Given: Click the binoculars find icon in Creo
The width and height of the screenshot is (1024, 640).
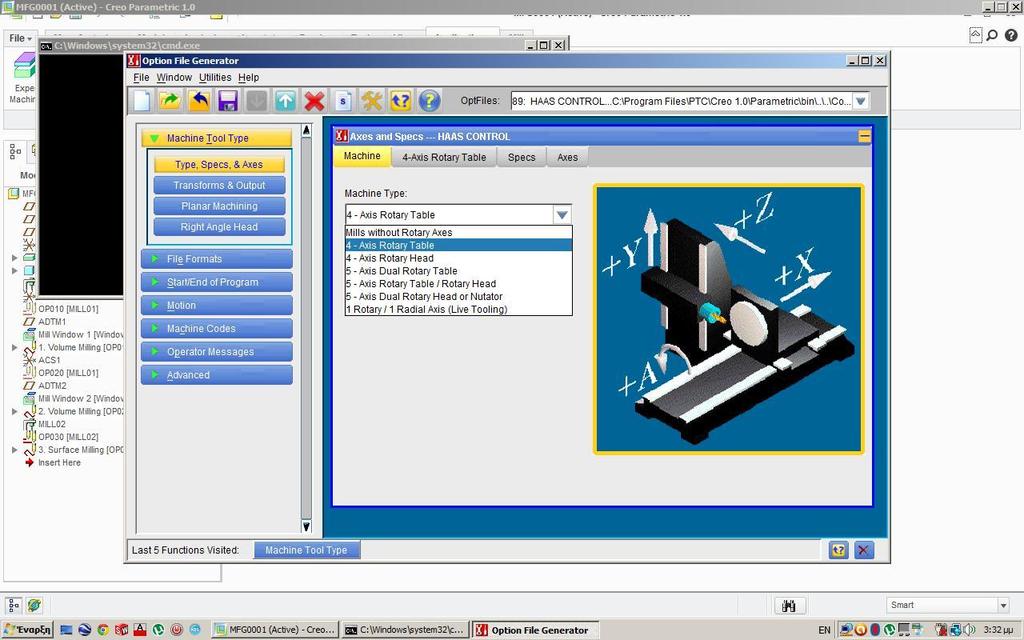Looking at the screenshot, I should [x=789, y=605].
